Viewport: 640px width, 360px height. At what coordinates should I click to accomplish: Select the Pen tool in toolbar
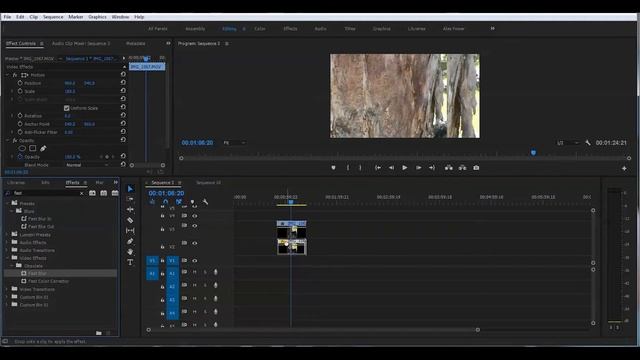coord(130,241)
